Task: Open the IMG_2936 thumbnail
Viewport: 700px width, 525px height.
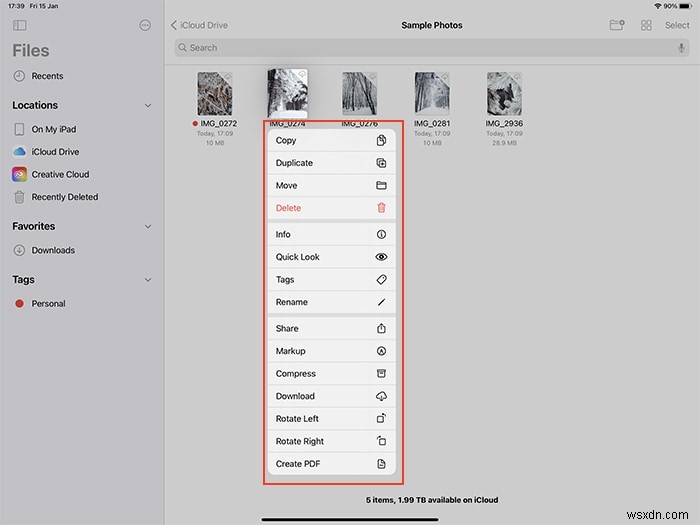Action: click(504, 94)
